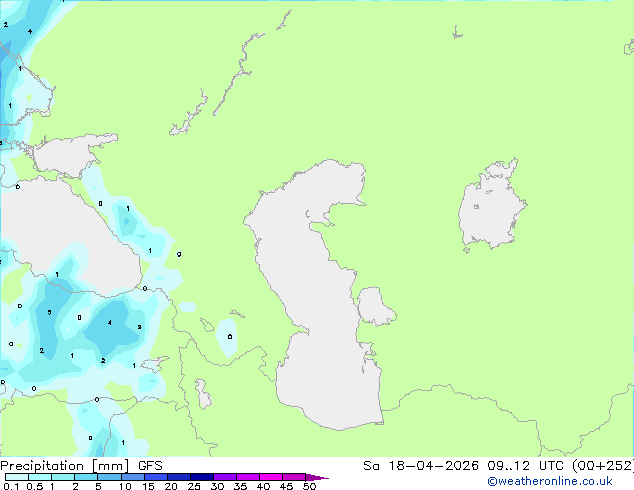Click the 45–50 mm legend color swatch

(294, 477)
